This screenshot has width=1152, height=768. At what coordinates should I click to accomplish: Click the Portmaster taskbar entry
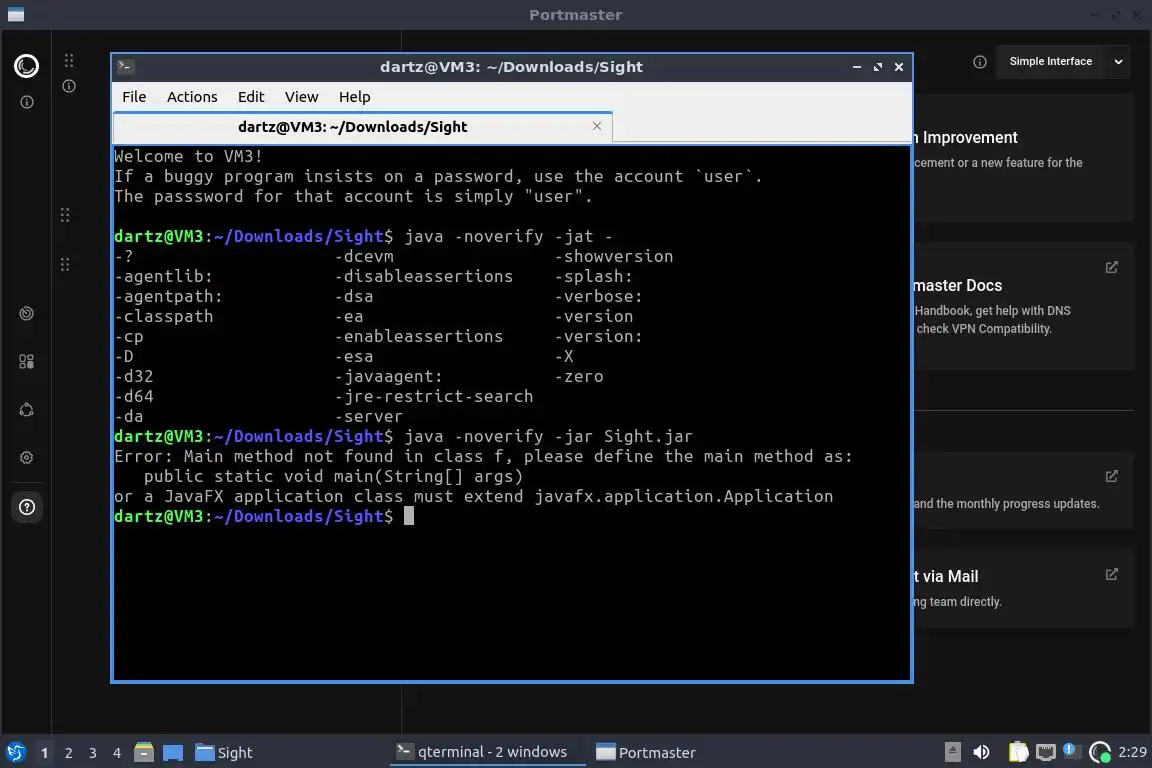click(646, 753)
